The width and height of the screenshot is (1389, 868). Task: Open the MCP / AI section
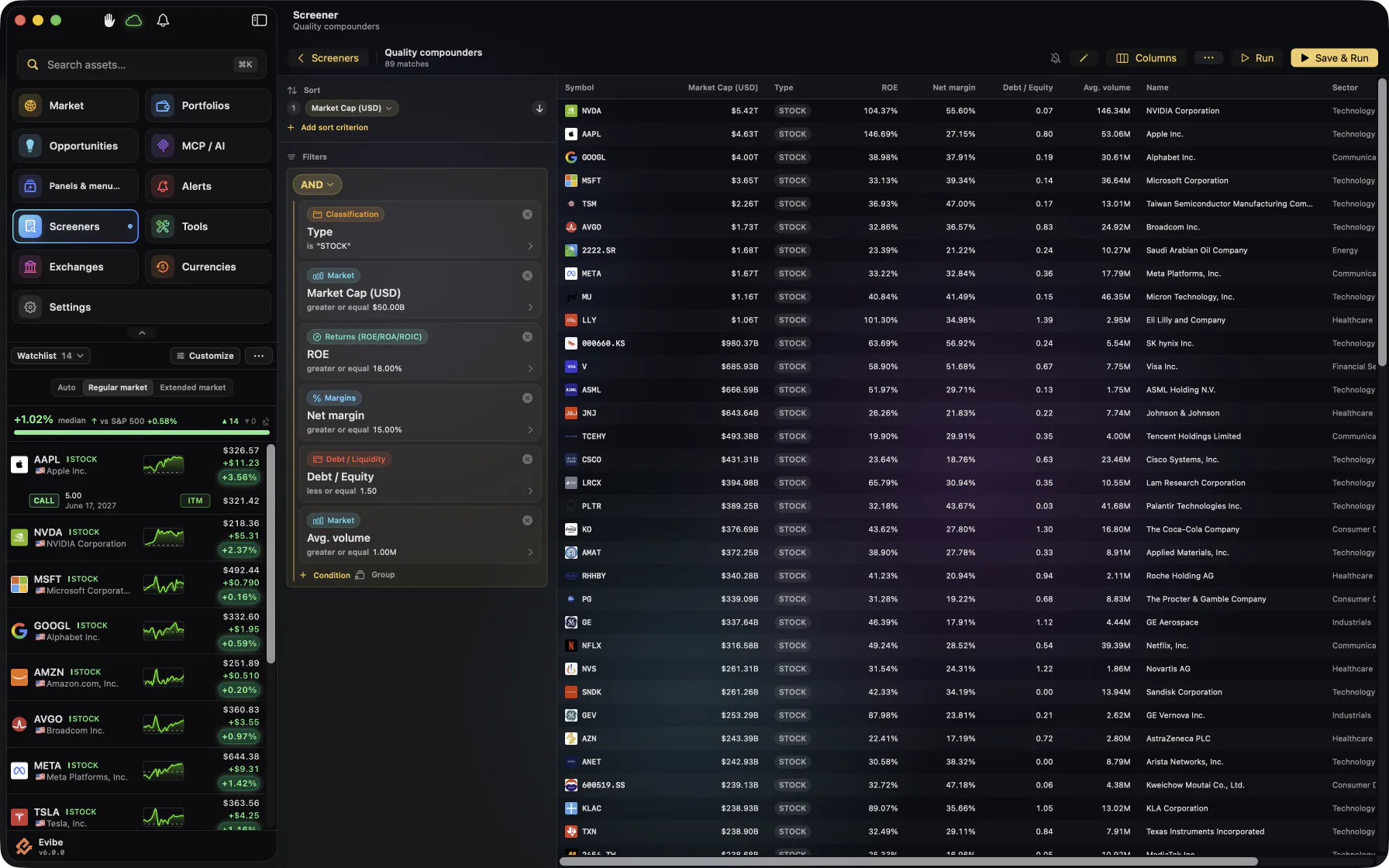(x=208, y=146)
